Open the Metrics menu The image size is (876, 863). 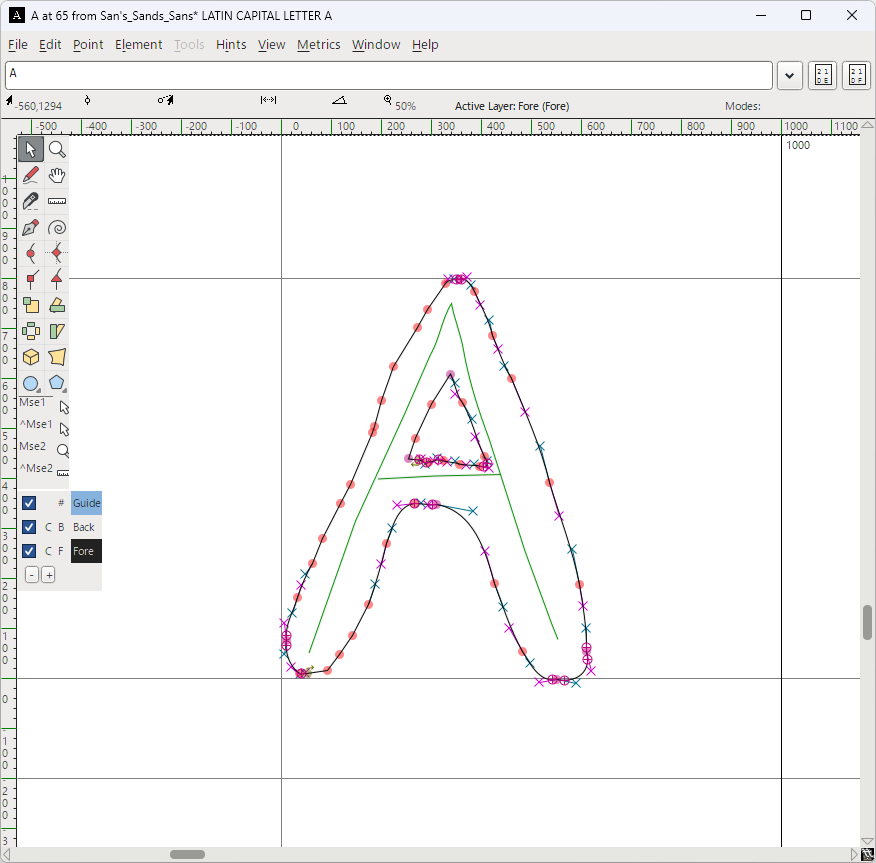(x=318, y=45)
